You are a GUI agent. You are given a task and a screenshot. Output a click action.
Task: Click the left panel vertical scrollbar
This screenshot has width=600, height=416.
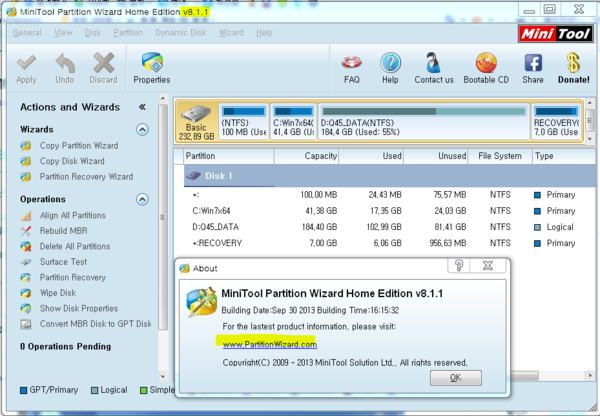point(163,217)
